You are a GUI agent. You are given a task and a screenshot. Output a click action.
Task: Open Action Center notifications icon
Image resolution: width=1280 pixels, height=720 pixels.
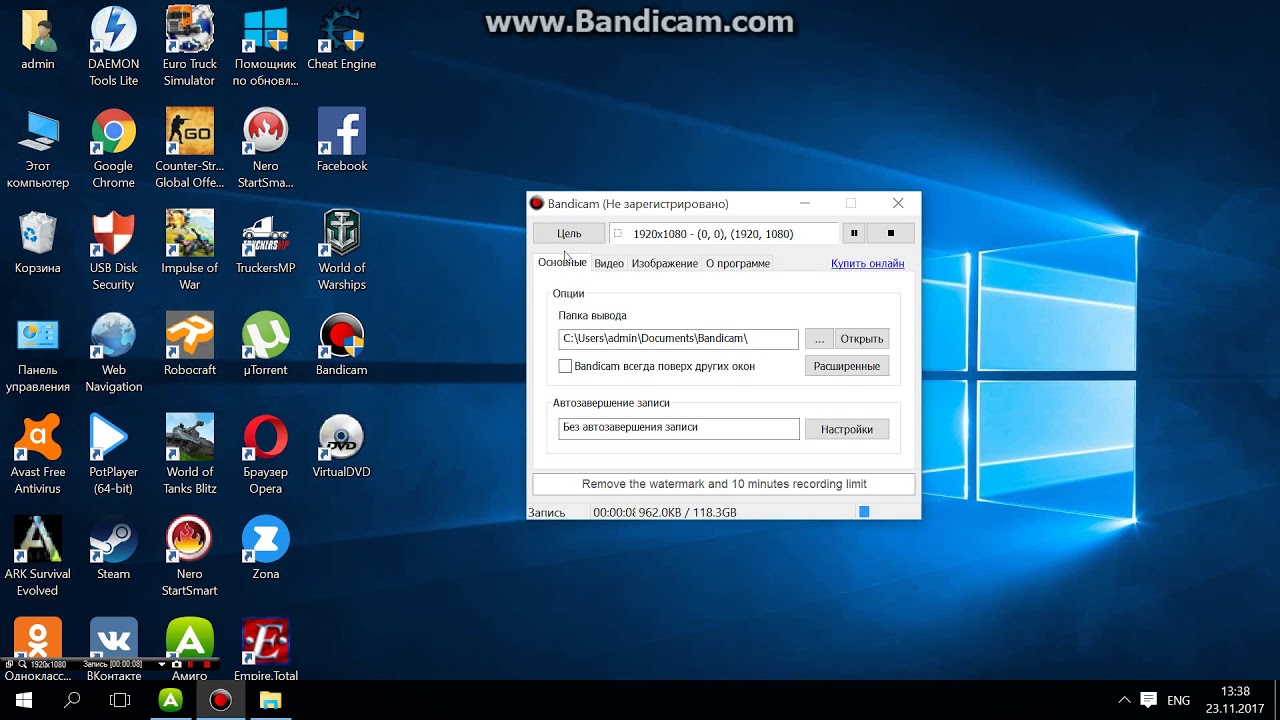(1149, 701)
